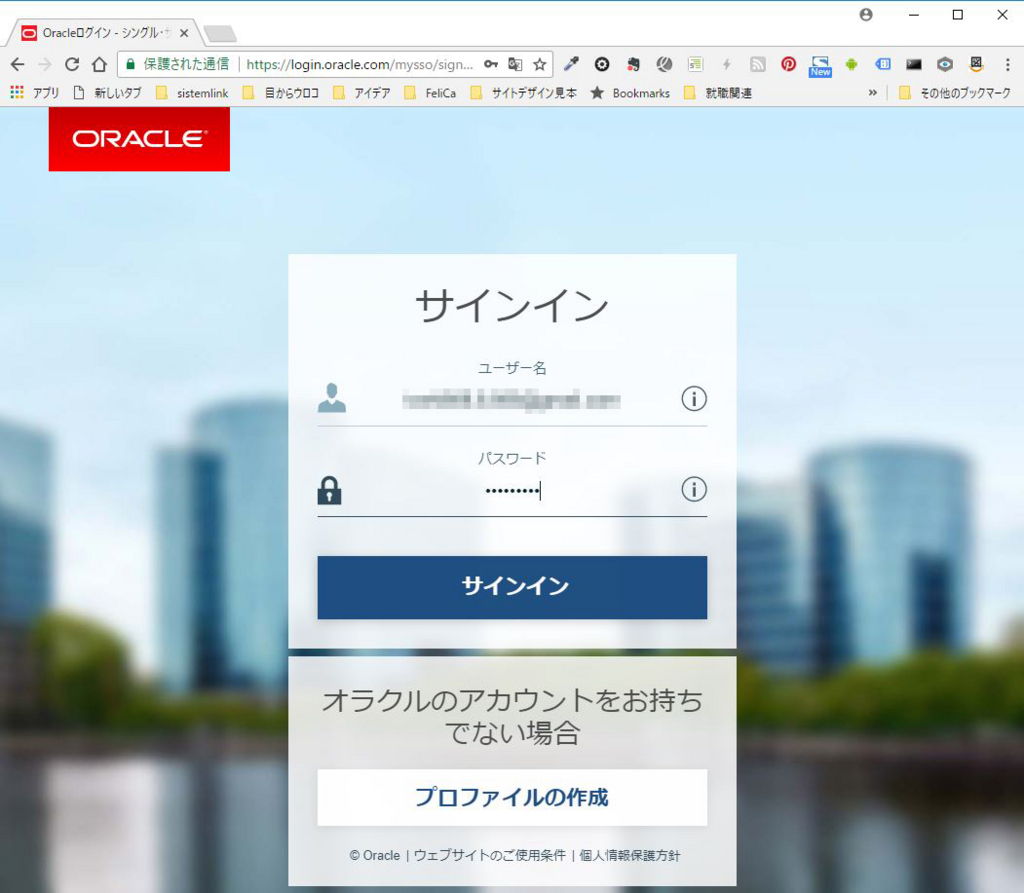The height and width of the screenshot is (893, 1024).
Task: Open the Pinterest save extension
Action: pyautogui.click(x=789, y=64)
